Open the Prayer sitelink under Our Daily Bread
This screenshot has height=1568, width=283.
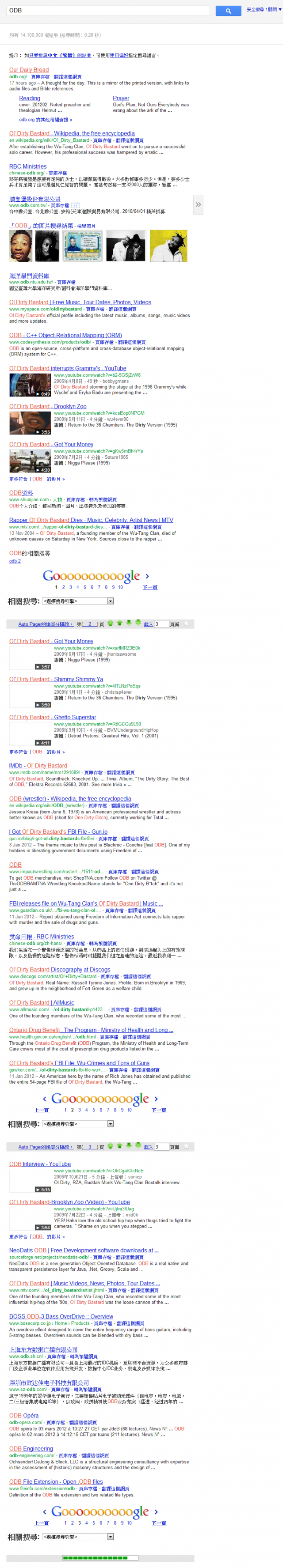coord(121,98)
